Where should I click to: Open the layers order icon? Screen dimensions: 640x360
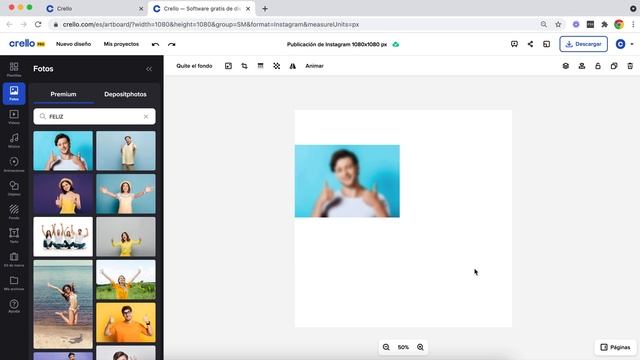click(x=565, y=66)
